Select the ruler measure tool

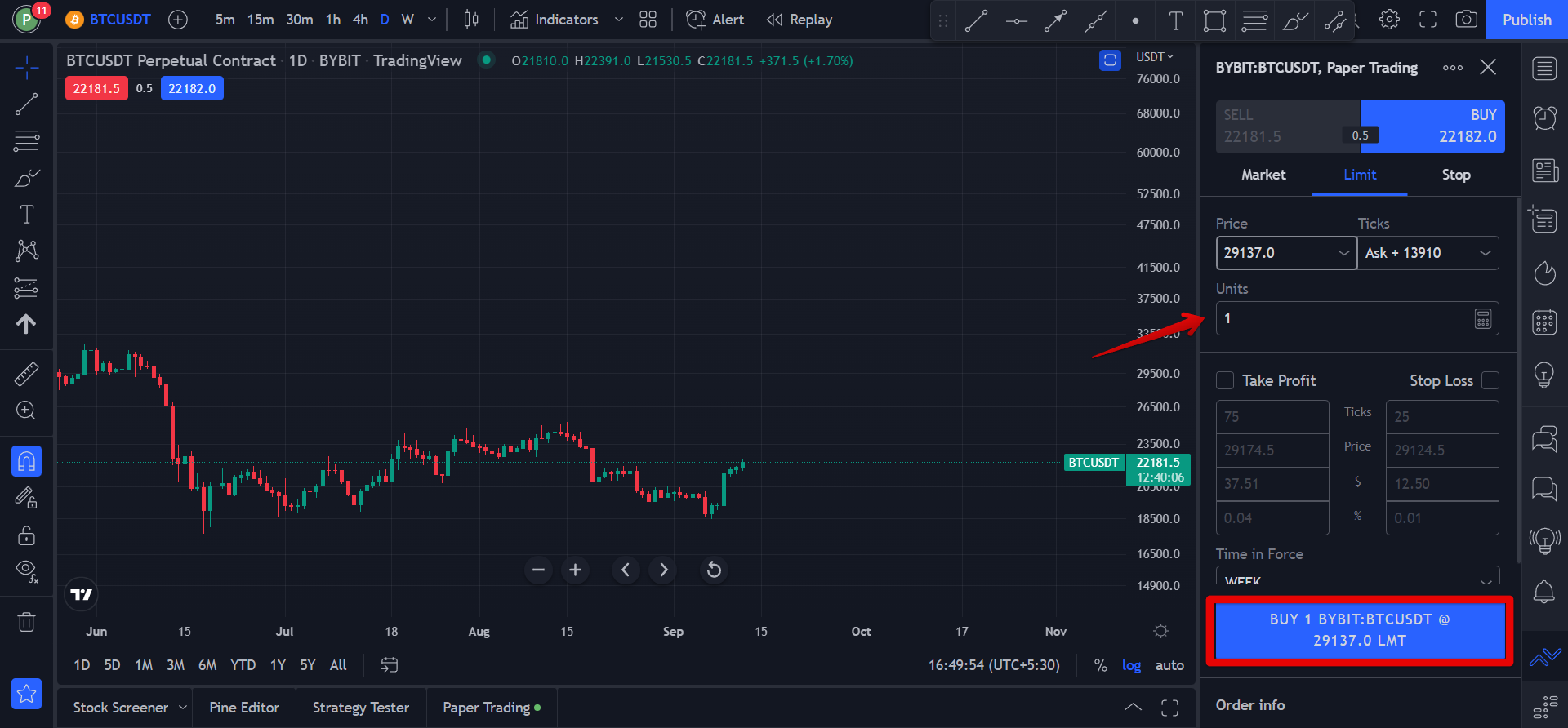(x=26, y=374)
